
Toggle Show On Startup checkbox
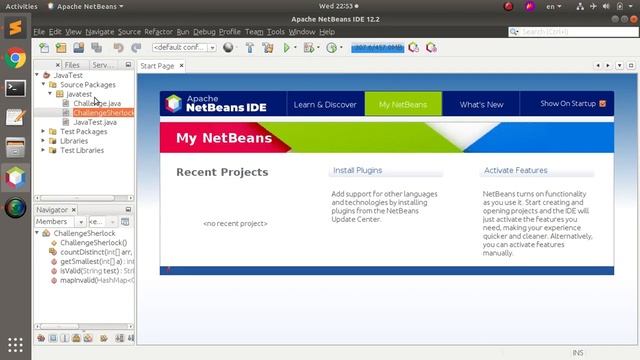602,104
